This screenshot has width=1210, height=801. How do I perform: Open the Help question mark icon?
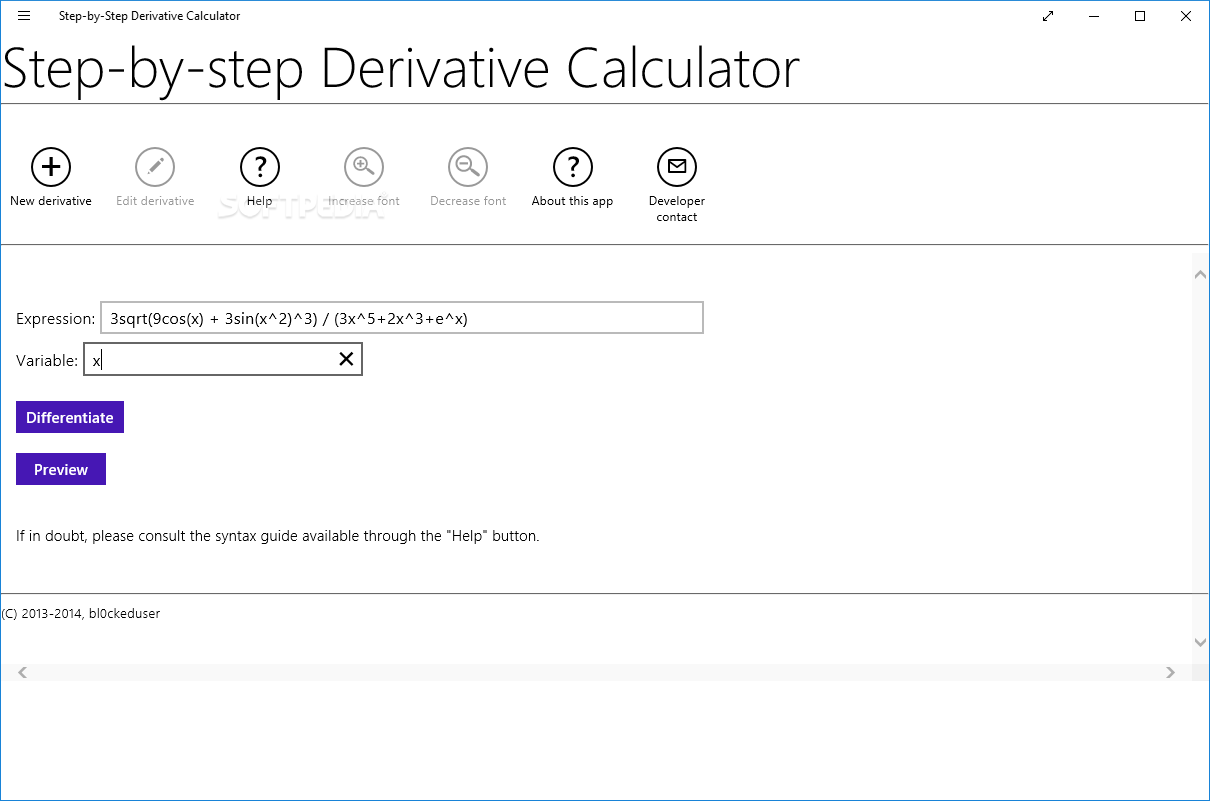[x=260, y=167]
